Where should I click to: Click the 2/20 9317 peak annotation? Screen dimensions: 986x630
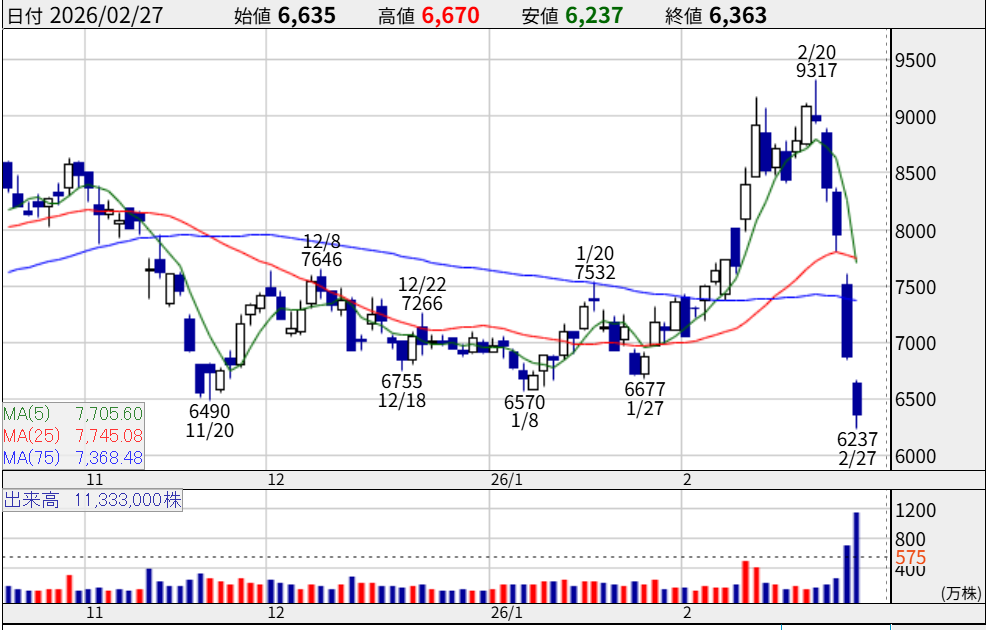[x=816, y=61]
